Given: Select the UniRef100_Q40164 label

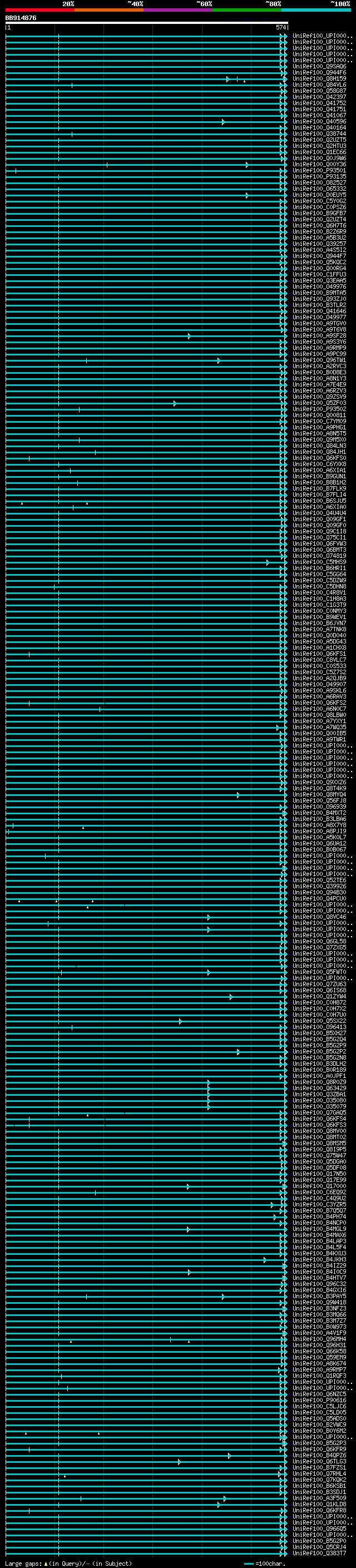Looking at the screenshot, I should (319, 128).
